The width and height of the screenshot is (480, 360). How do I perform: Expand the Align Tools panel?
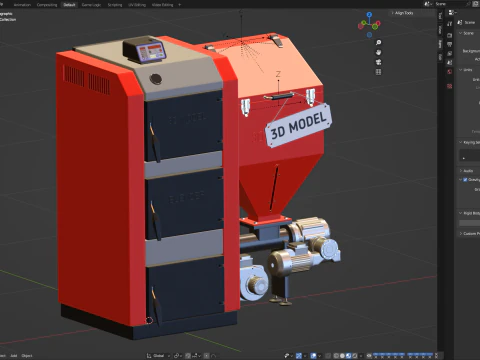click(404, 13)
